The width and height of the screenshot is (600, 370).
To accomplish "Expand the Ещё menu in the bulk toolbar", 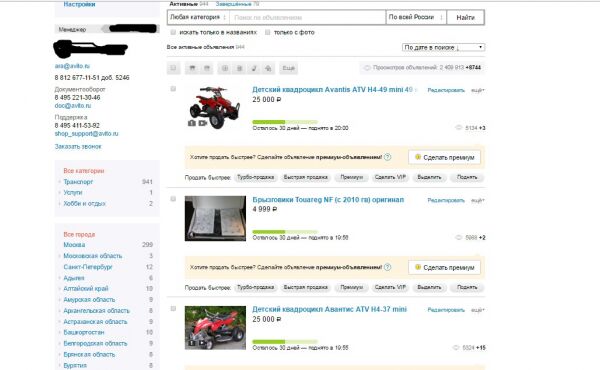I will click(x=289, y=68).
